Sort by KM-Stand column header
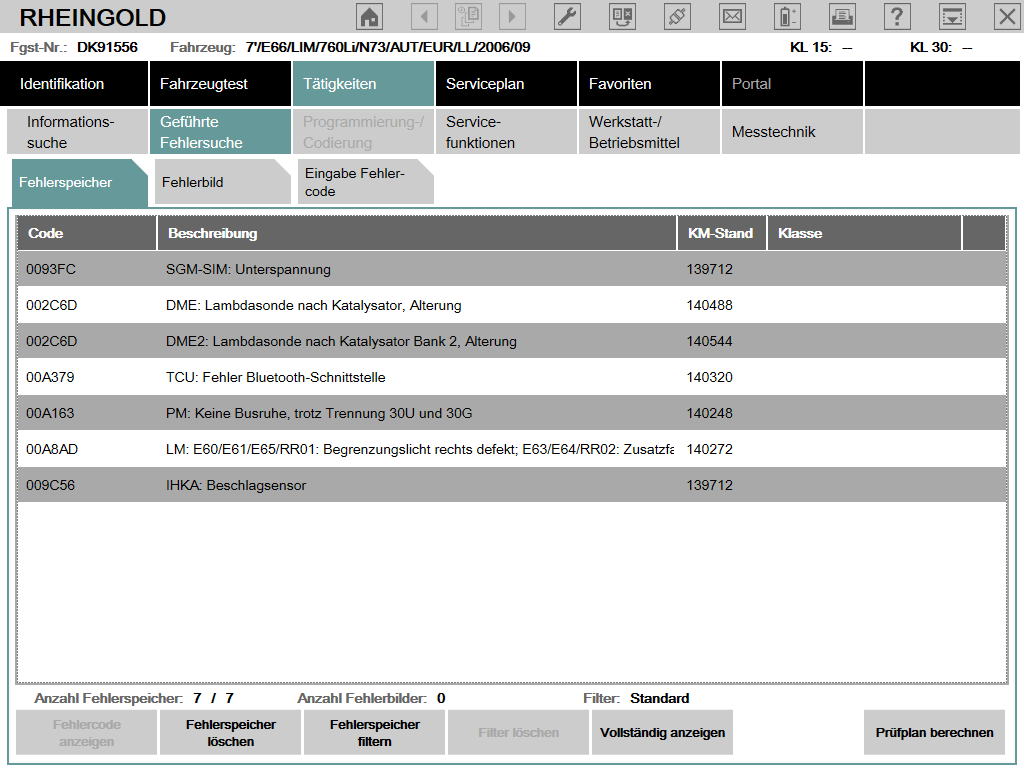Image resolution: width=1024 pixels, height=768 pixels. 722,233
